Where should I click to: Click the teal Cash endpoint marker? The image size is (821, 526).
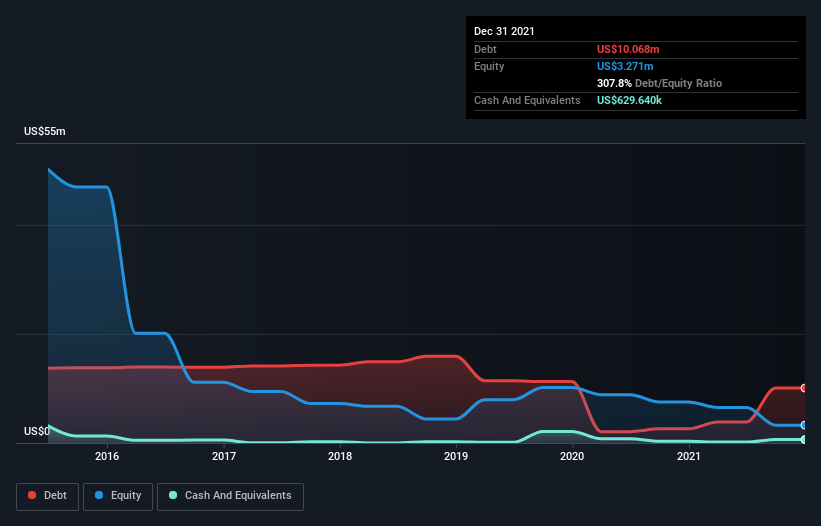804,439
